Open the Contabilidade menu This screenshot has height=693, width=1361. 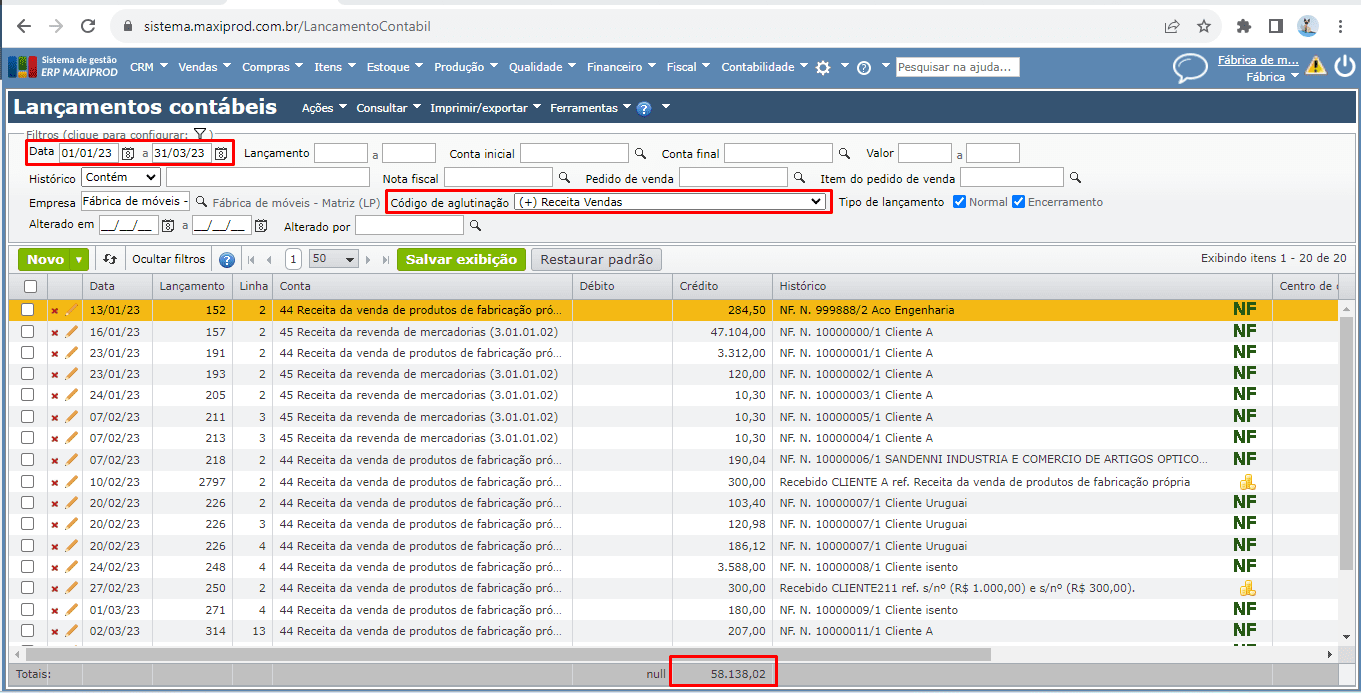pos(764,67)
